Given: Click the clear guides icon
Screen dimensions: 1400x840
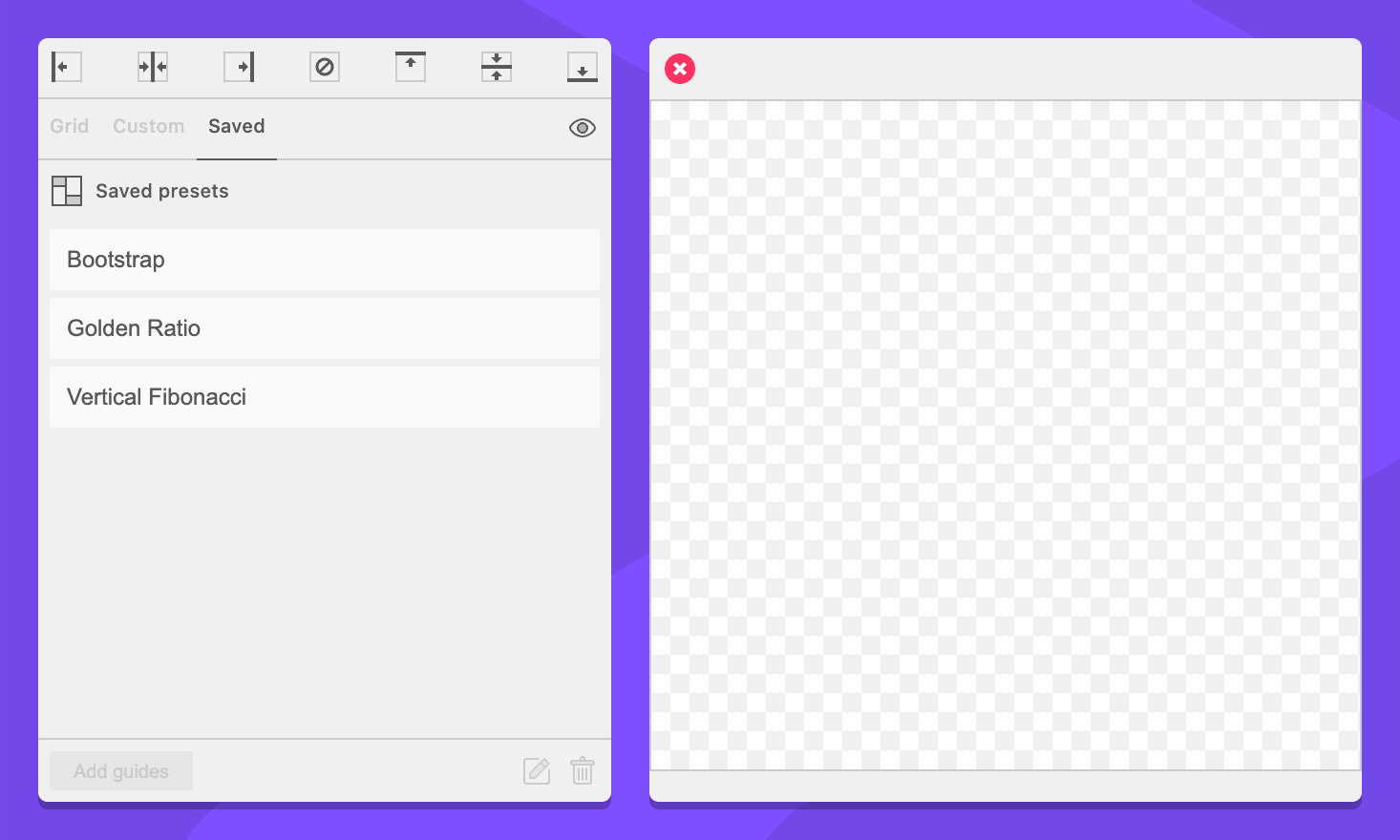Looking at the screenshot, I should (x=325, y=67).
